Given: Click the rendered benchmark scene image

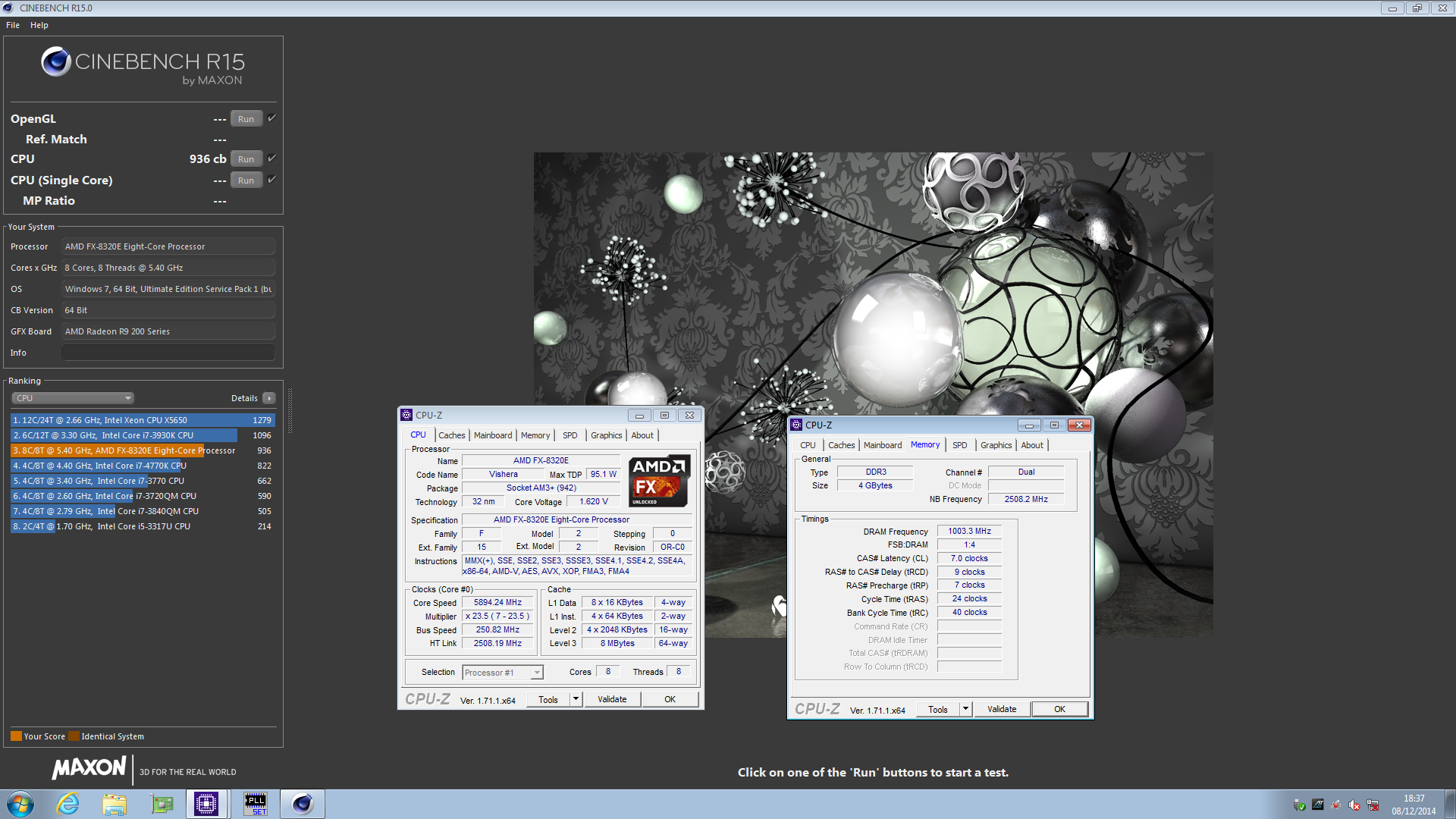Looking at the screenshot, I should [x=873, y=394].
